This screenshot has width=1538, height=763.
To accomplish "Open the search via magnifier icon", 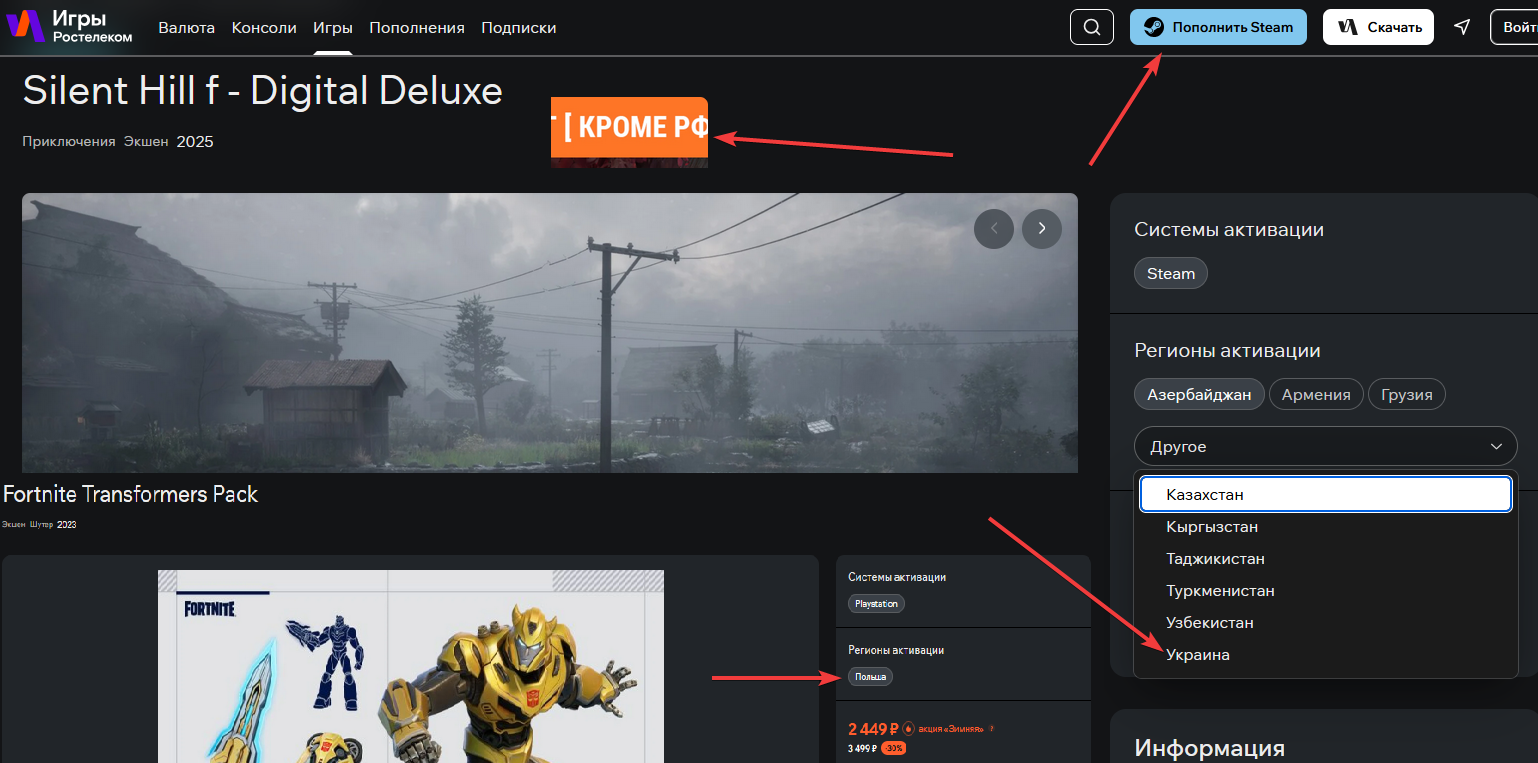I will point(1092,27).
